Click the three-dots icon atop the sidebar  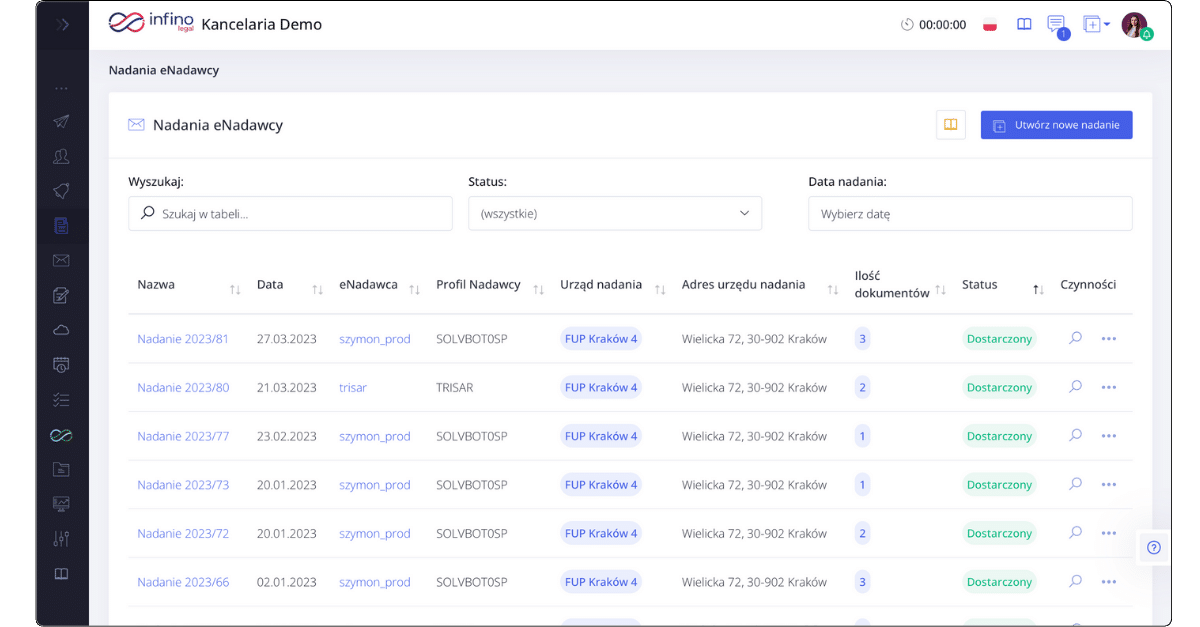pos(61,89)
